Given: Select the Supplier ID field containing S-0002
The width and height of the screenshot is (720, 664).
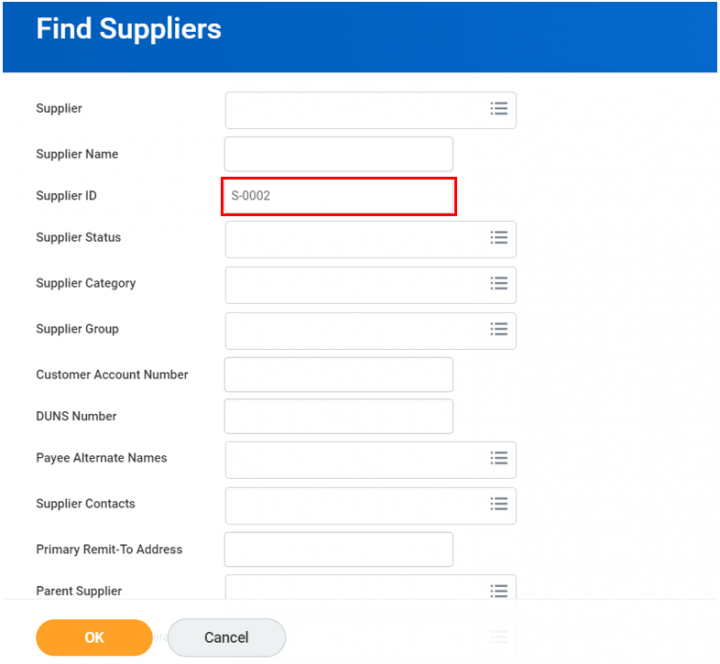Looking at the screenshot, I should click(x=338, y=196).
